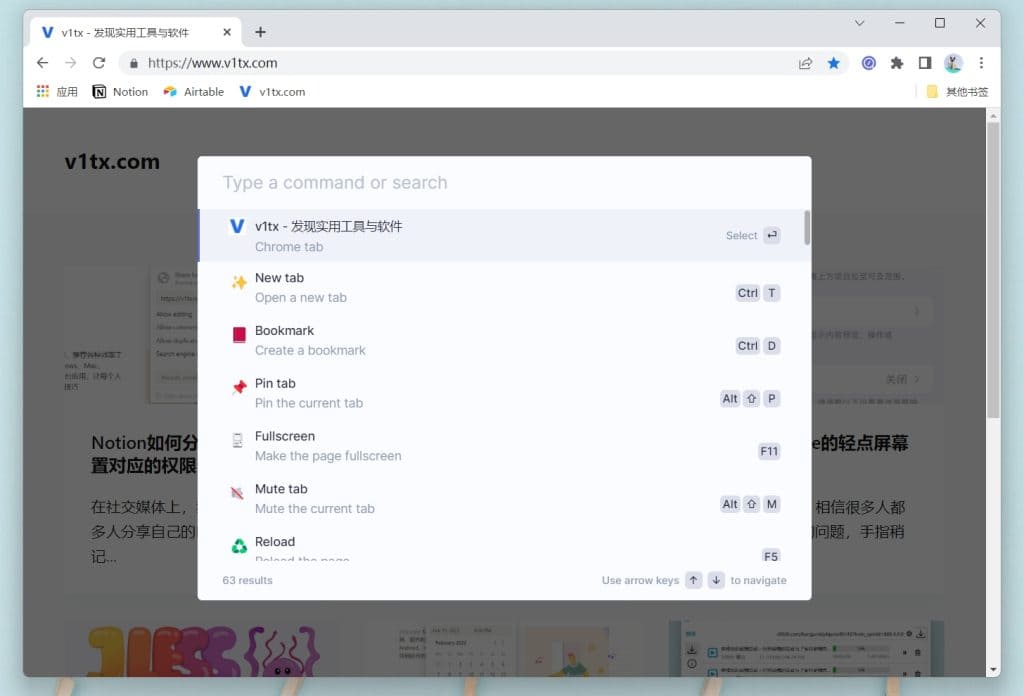The width and height of the screenshot is (1024, 696).
Task: Click the Select enter key badge
Action: 772,235
